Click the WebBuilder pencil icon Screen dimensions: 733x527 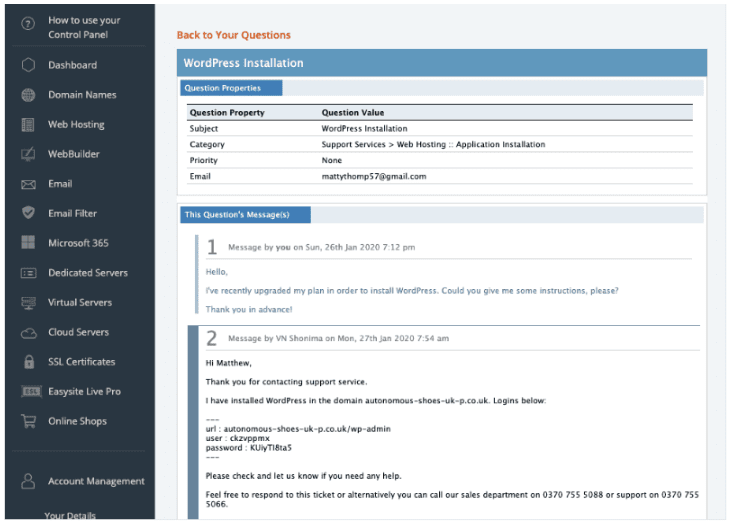pyautogui.click(x=28, y=154)
